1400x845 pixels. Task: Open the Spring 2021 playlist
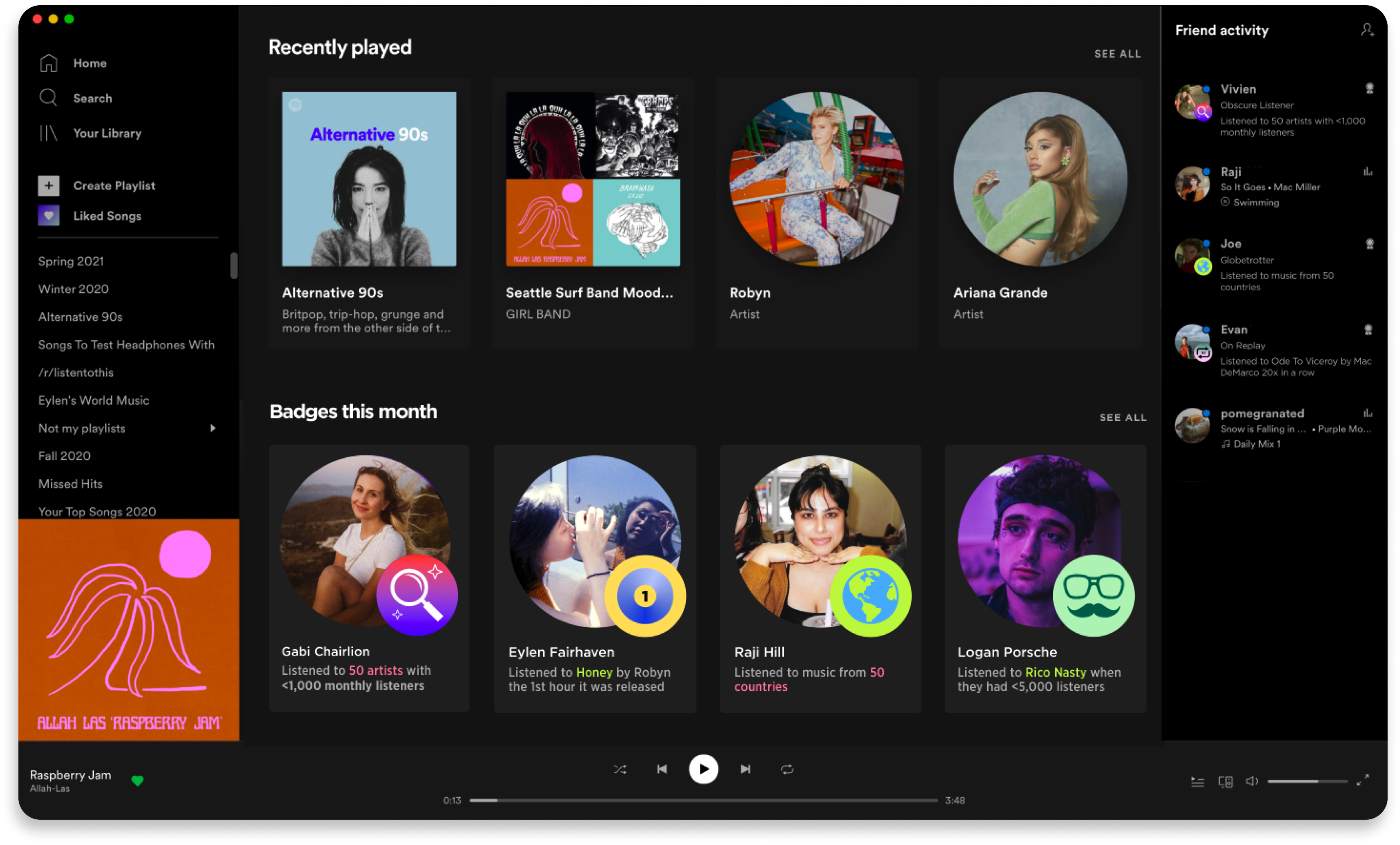(71, 262)
